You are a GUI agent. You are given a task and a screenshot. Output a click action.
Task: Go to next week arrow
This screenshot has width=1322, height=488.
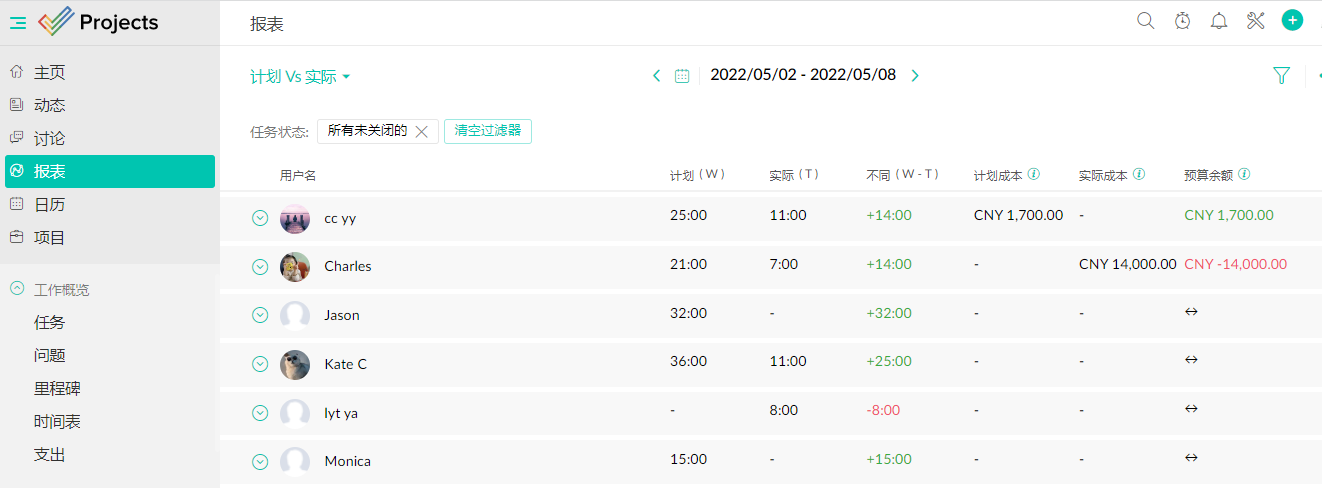tap(915, 75)
